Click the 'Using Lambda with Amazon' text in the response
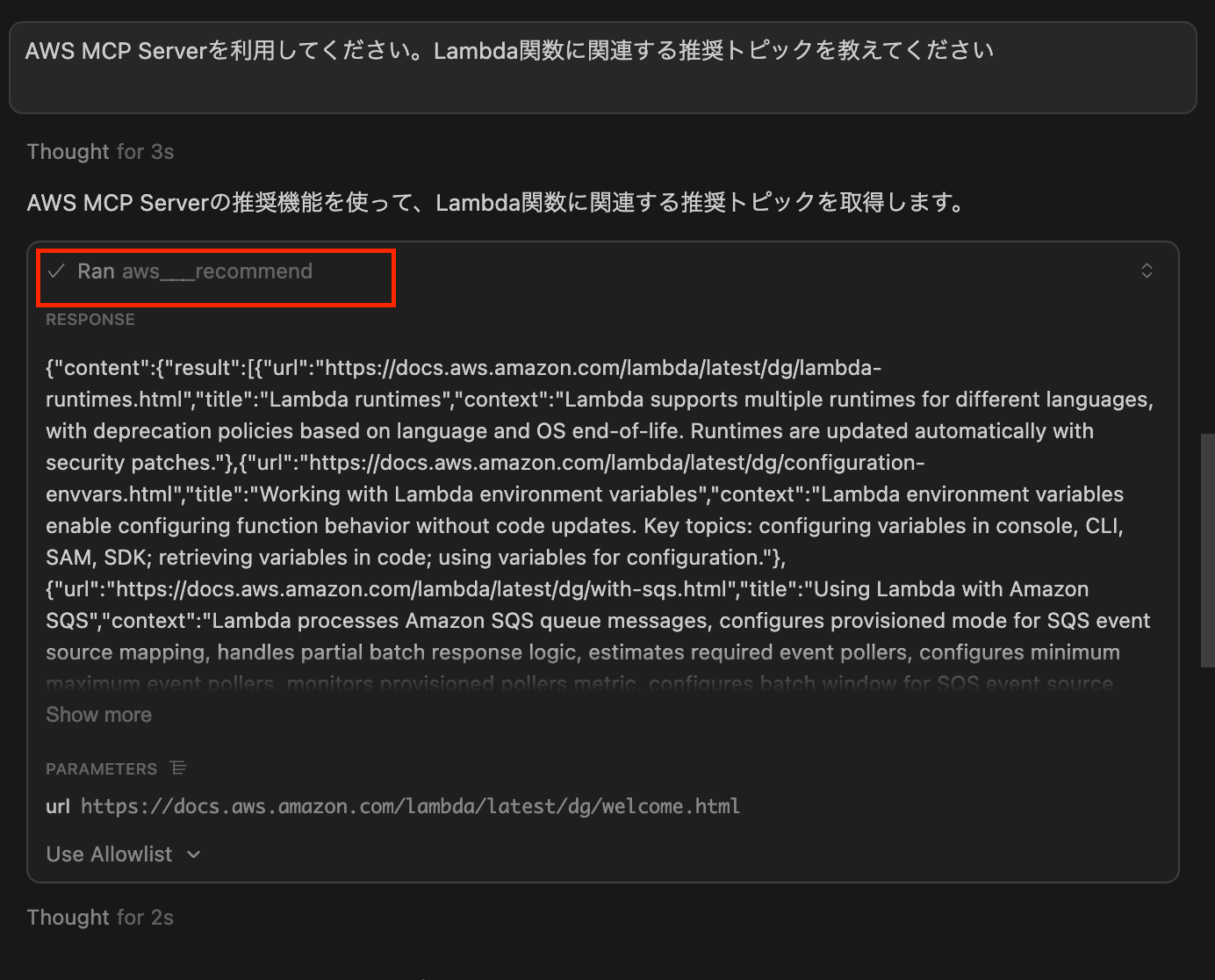The width and height of the screenshot is (1215, 980). (952, 589)
